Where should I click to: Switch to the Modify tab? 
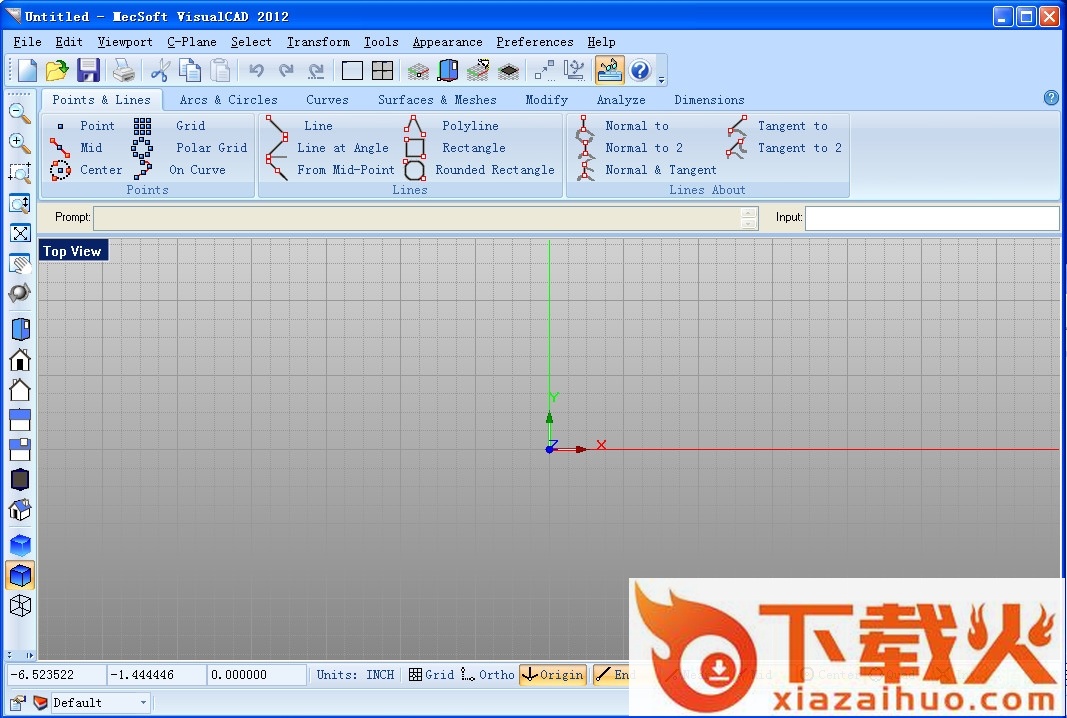tap(546, 99)
